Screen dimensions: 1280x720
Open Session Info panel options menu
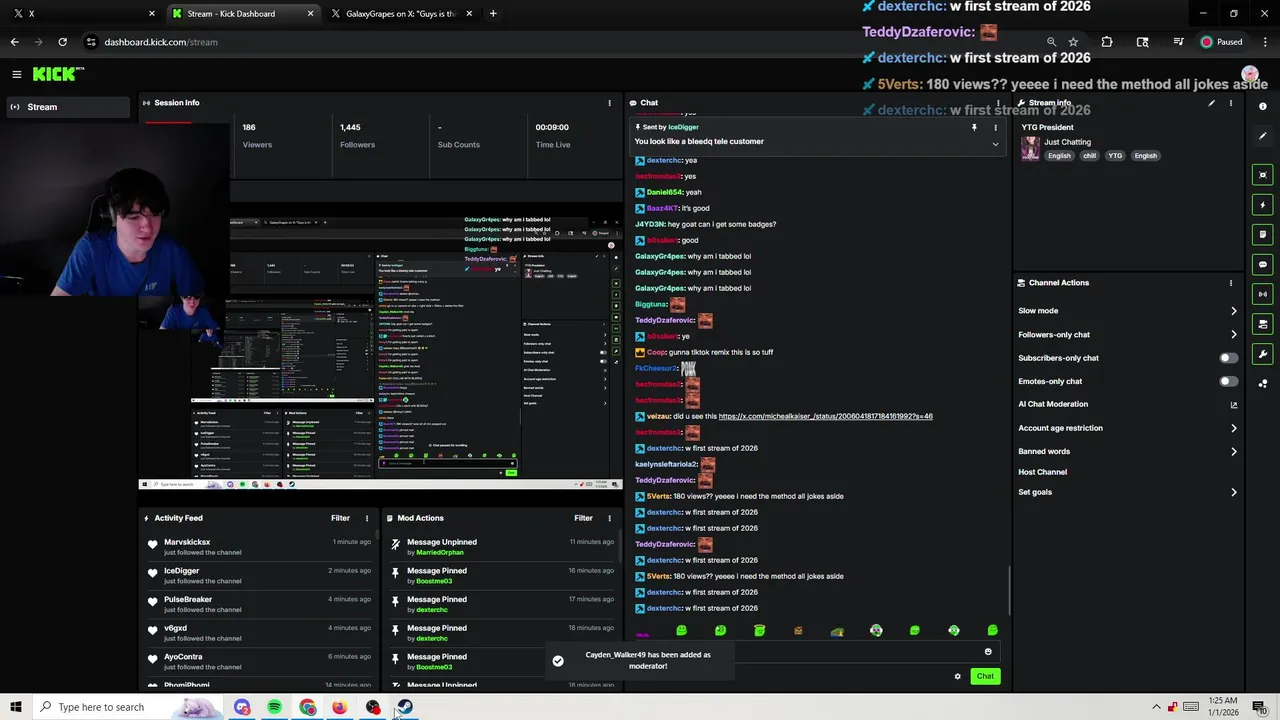[x=609, y=103]
